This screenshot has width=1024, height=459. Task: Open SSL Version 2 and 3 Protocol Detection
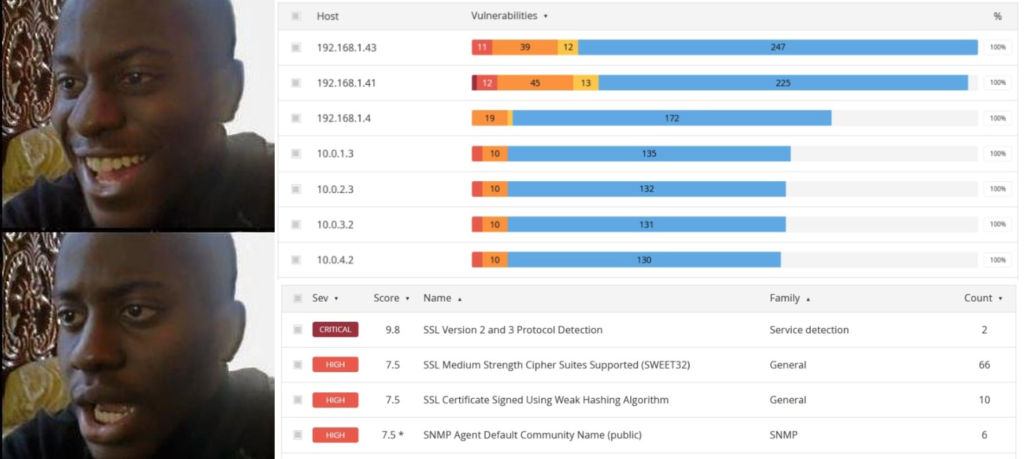coord(513,330)
